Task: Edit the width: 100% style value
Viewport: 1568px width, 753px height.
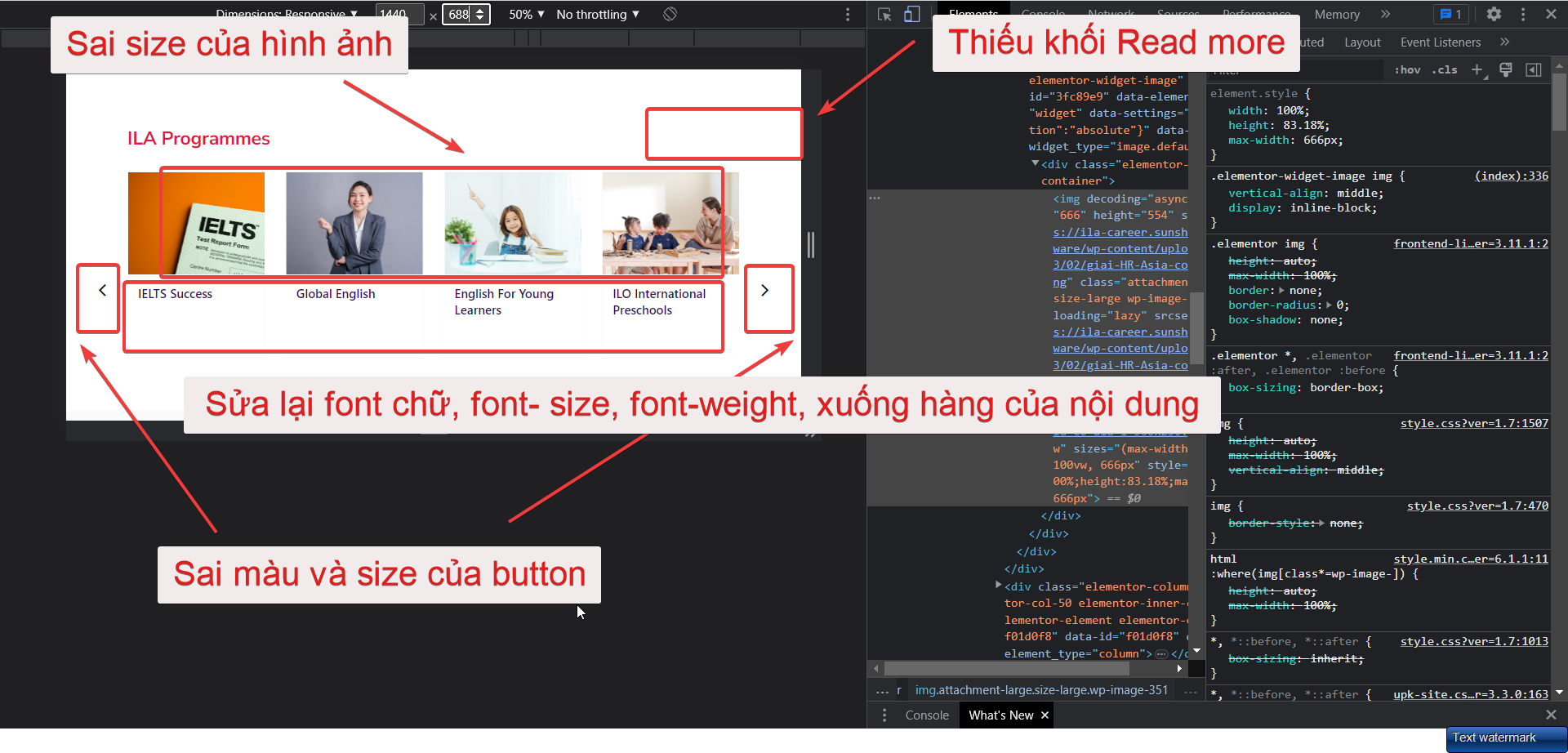Action: pyautogui.click(x=1292, y=111)
